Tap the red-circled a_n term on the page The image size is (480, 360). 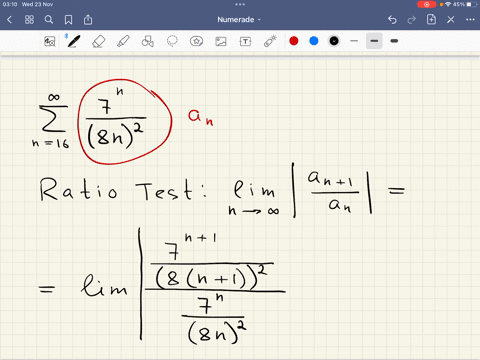(x=125, y=122)
